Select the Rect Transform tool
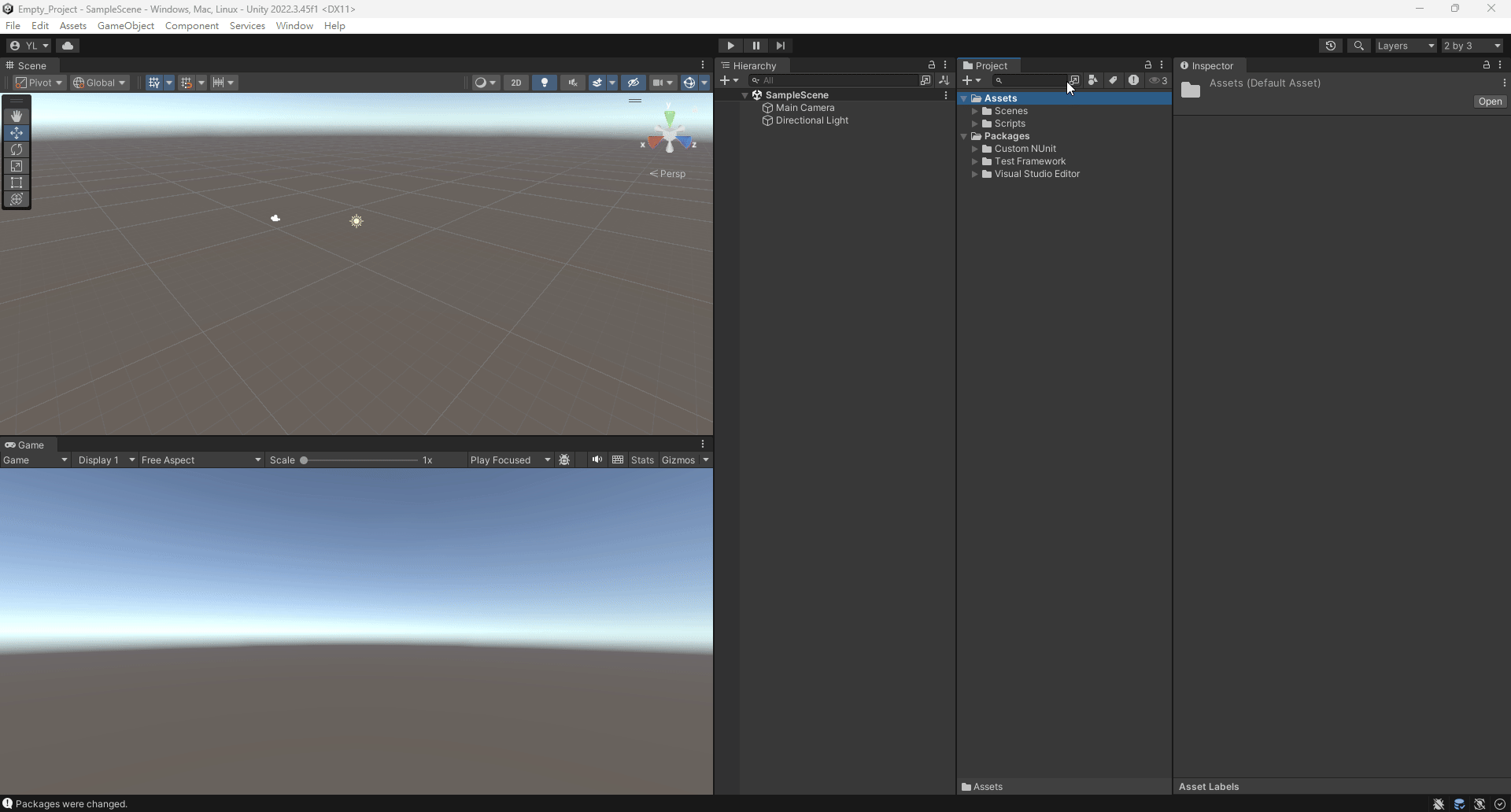 click(17, 183)
